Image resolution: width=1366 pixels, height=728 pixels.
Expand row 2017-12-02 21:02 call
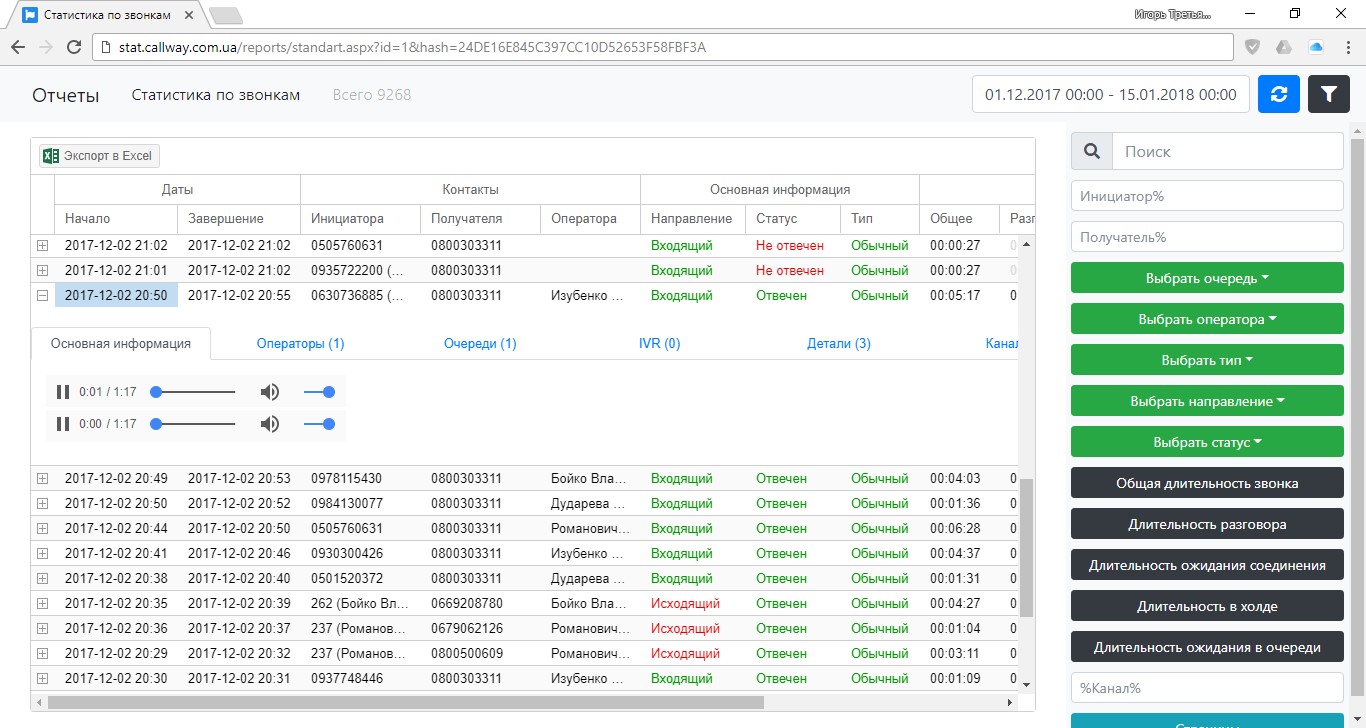pyautogui.click(x=42, y=245)
